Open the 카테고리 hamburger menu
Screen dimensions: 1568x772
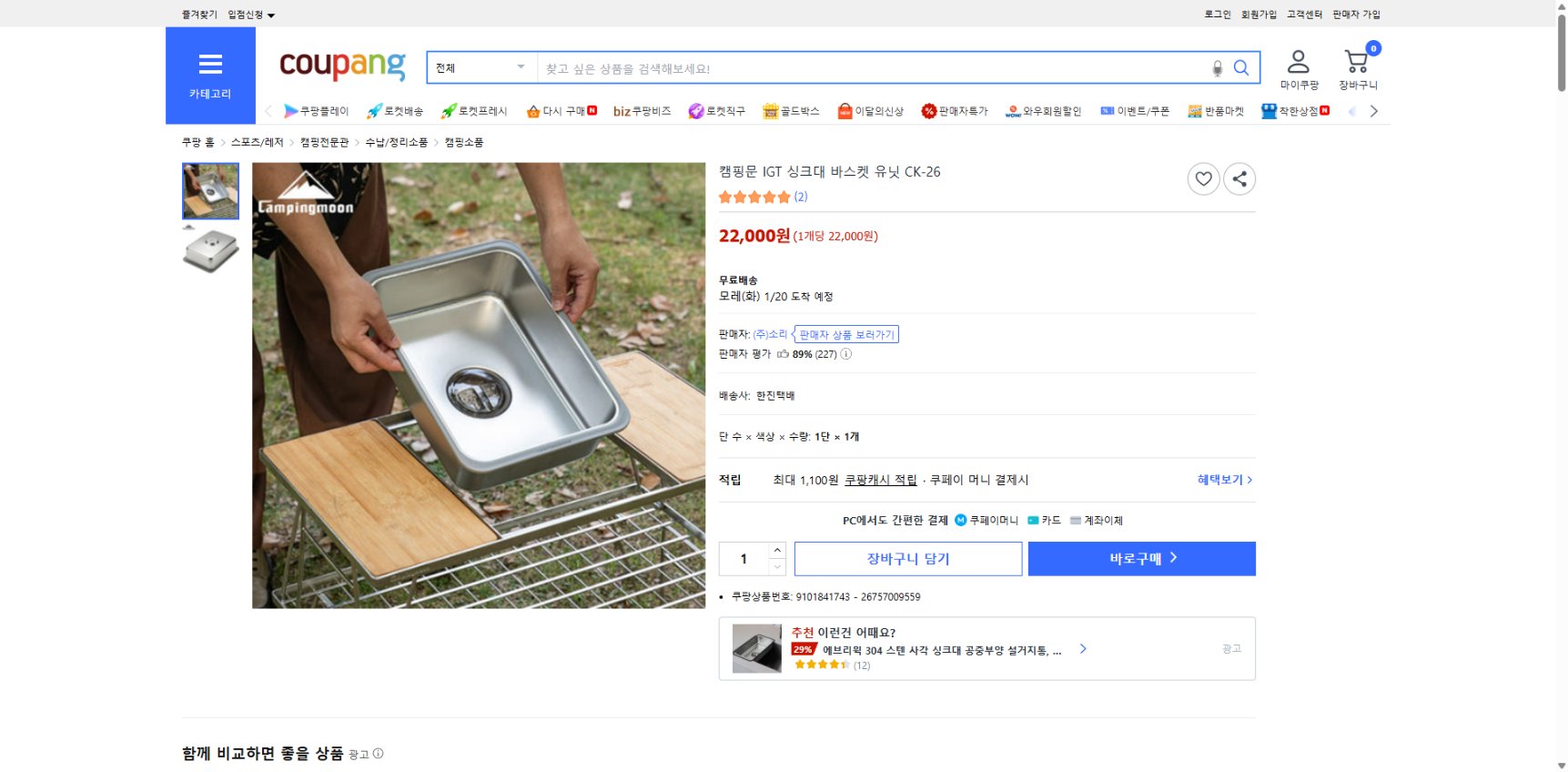tap(209, 64)
